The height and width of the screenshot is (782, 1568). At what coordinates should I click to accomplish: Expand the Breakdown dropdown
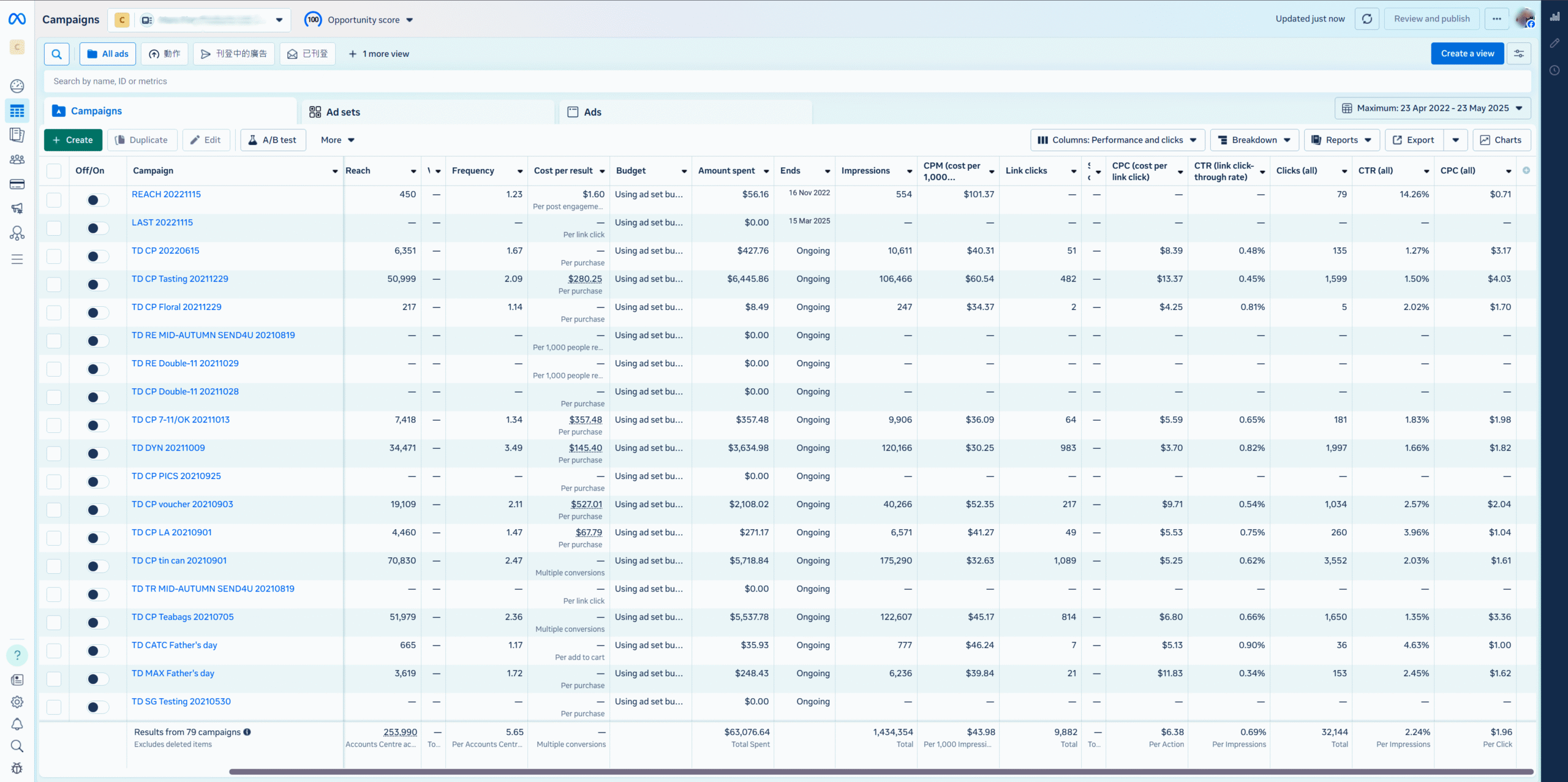tap(1254, 140)
